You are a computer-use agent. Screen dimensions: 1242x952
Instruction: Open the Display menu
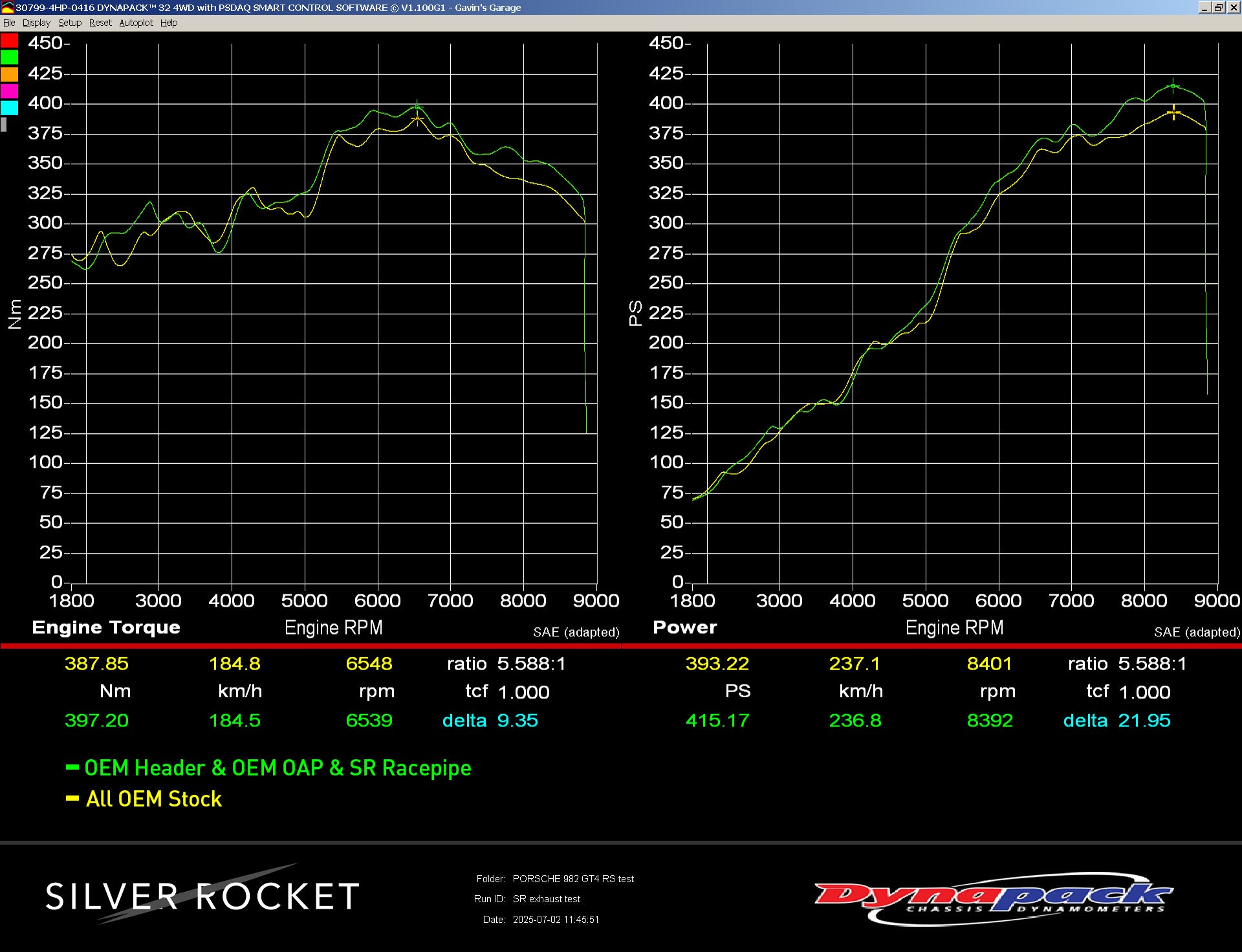pyautogui.click(x=36, y=23)
